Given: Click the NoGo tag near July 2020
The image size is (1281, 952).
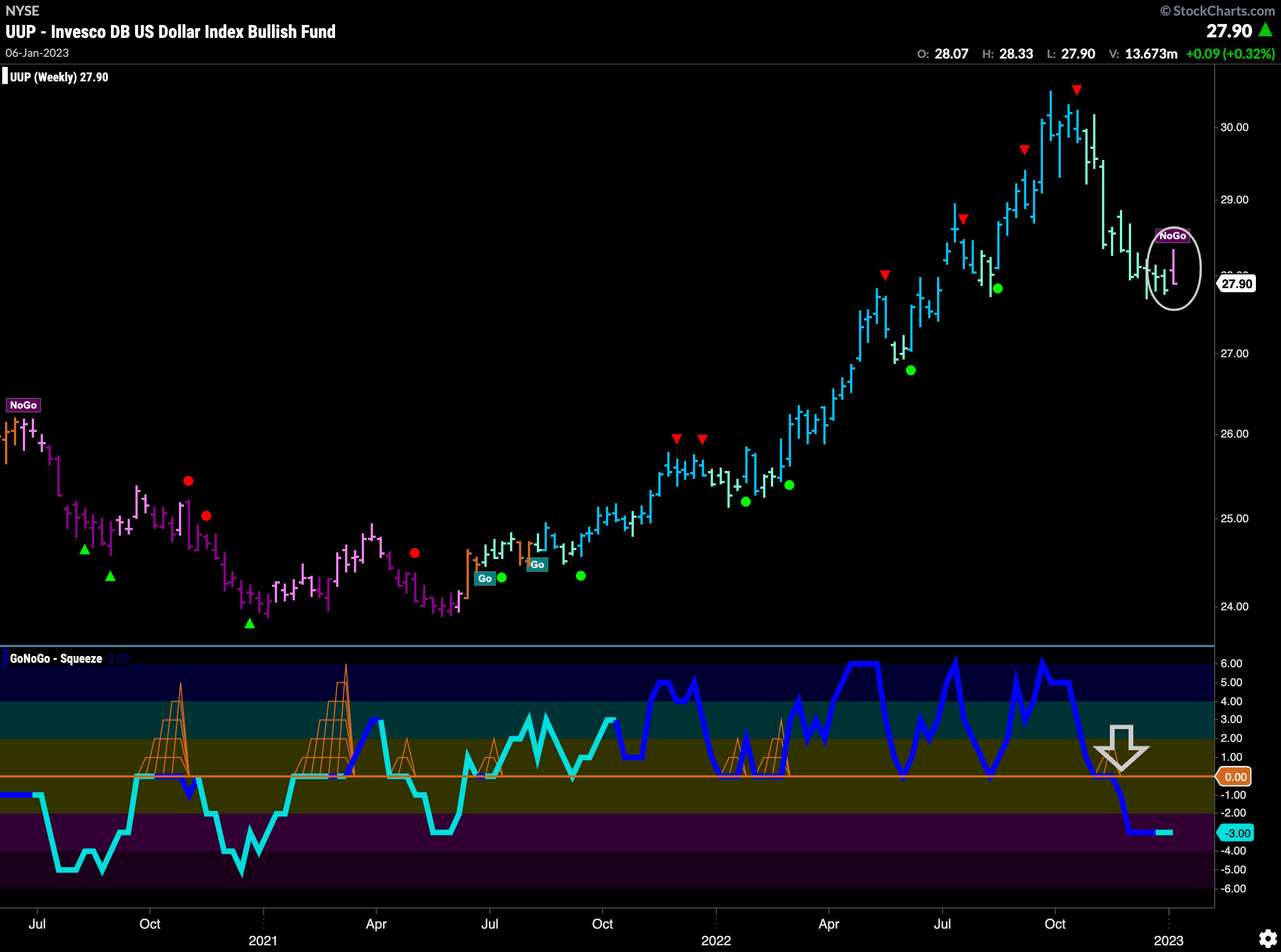Looking at the screenshot, I should 23,405.
